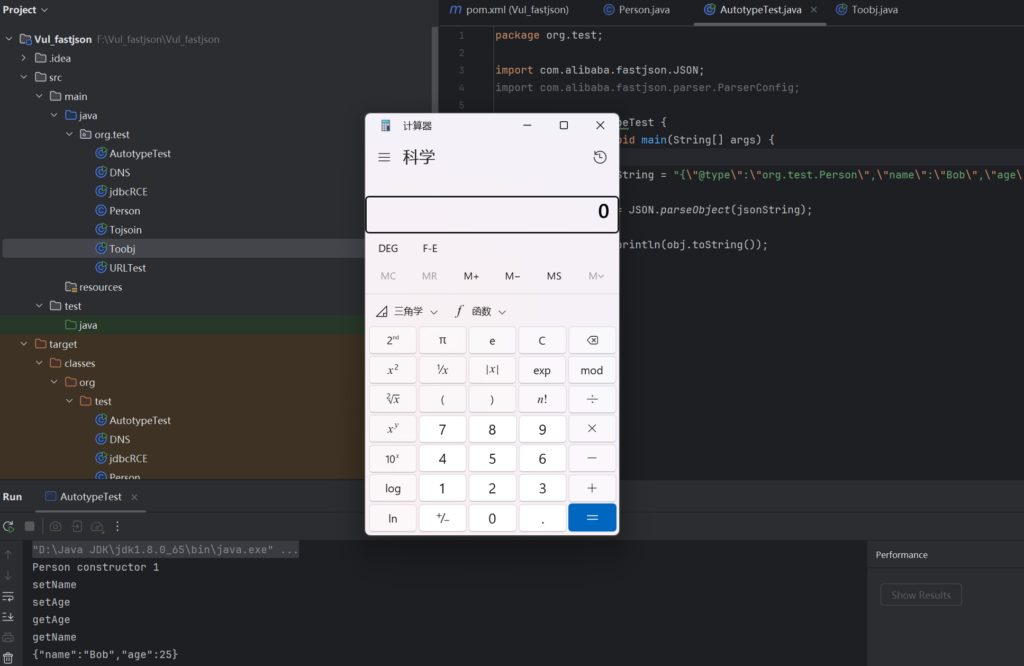Open the trigonometry dropdown in calculator
This screenshot has height=666, width=1024.
[x=407, y=311]
